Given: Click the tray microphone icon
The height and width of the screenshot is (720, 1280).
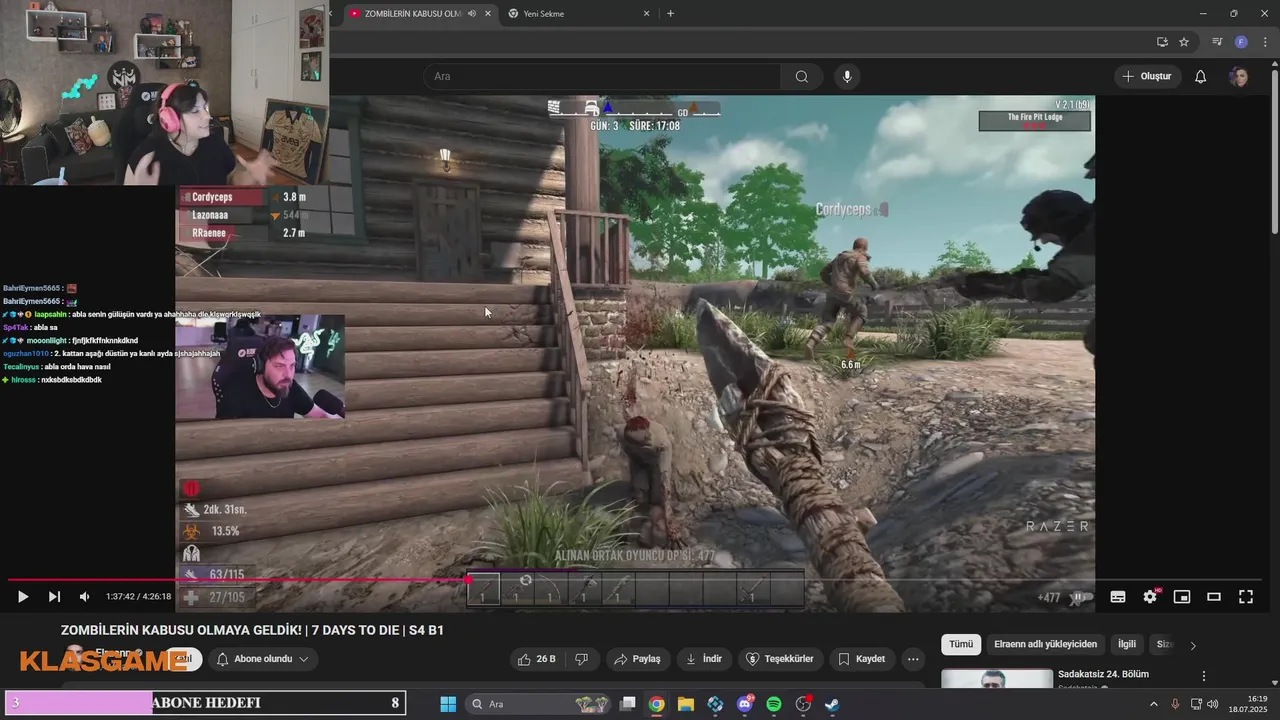Looking at the screenshot, I should tap(1175, 704).
